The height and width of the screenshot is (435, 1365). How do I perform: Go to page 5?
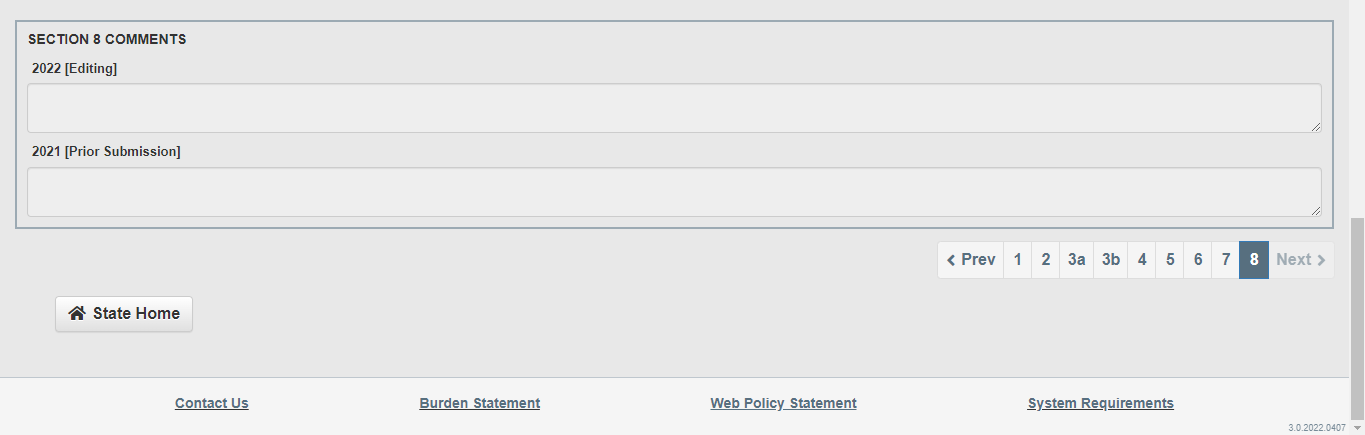coord(1169,260)
